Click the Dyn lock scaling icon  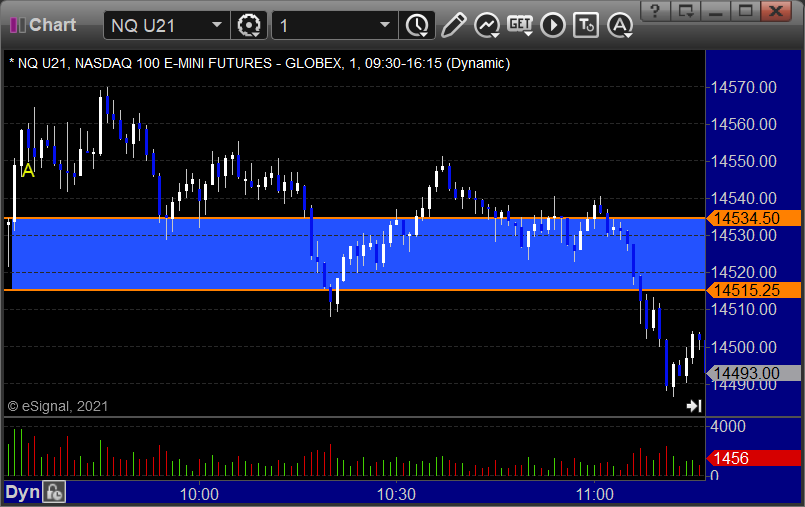pos(53,493)
